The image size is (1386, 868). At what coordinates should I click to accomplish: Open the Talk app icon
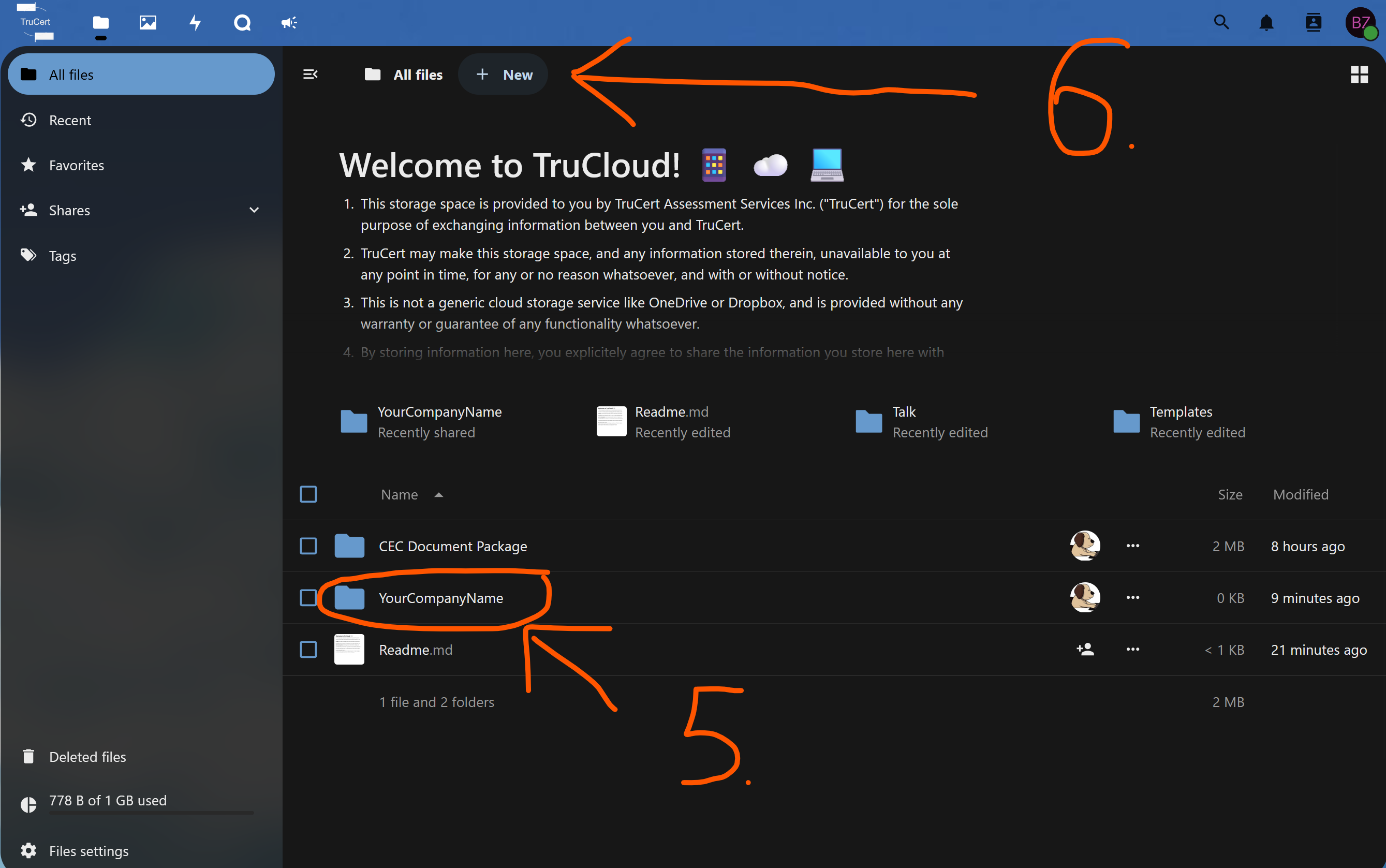pyautogui.click(x=242, y=22)
